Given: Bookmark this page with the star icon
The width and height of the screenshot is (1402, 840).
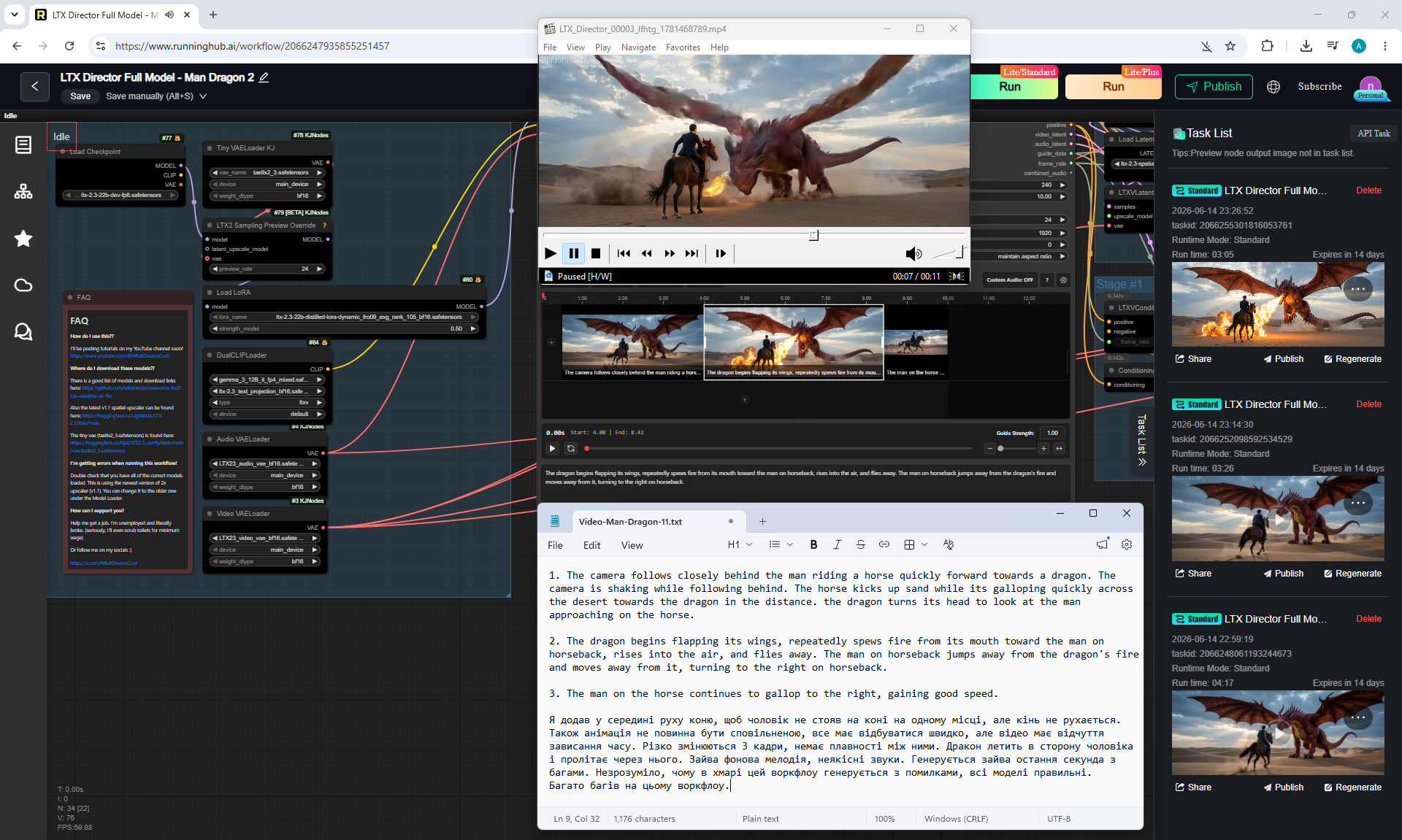Looking at the screenshot, I should pos(1230,46).
